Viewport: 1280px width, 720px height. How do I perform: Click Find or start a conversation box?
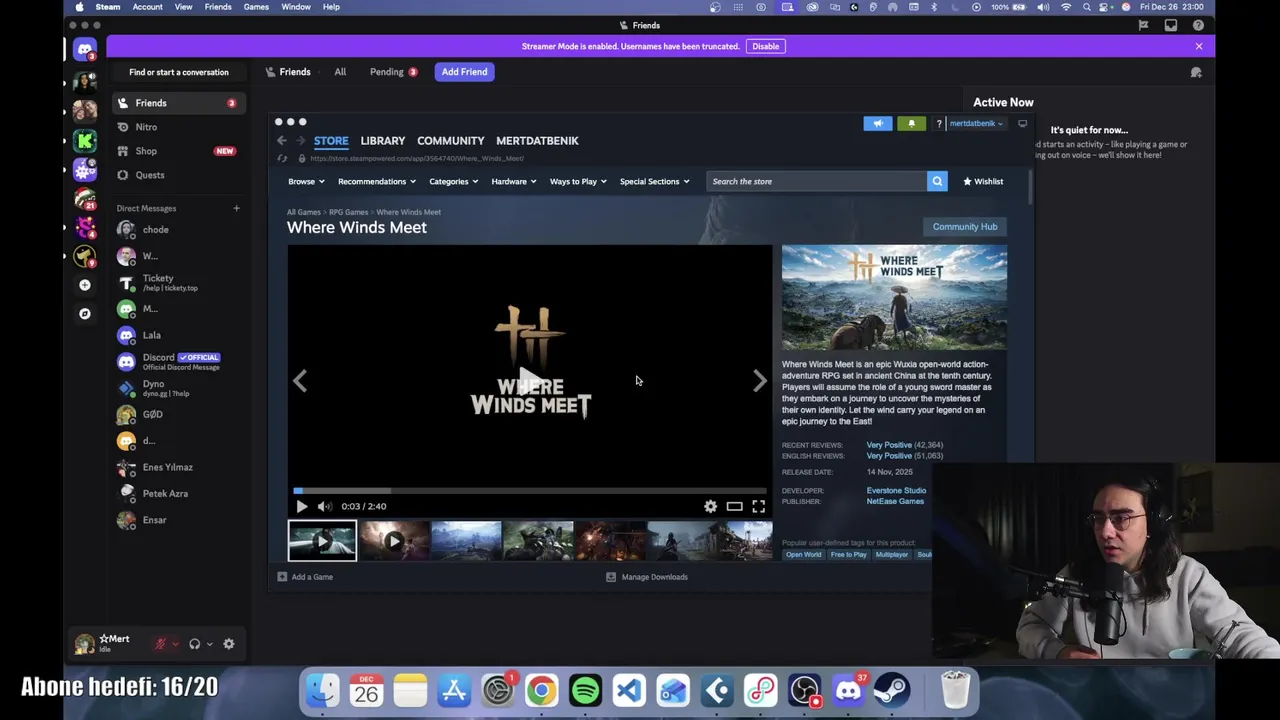click(178, 72)
